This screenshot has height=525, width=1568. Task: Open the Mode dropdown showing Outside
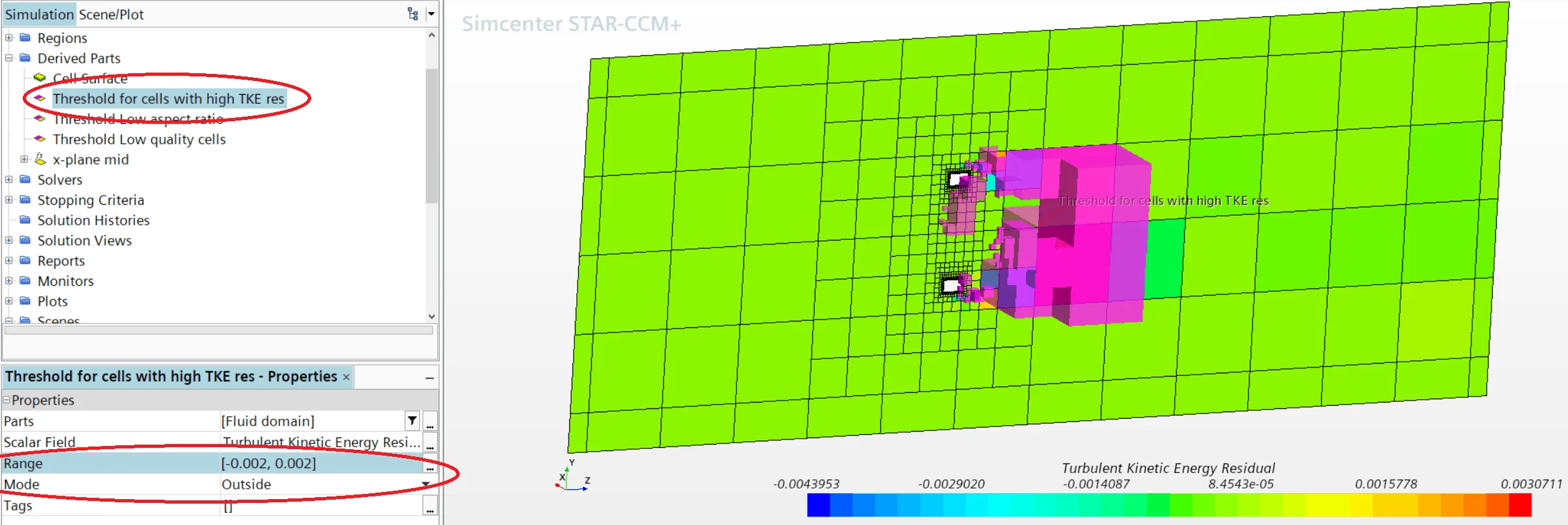click(426, 485)
